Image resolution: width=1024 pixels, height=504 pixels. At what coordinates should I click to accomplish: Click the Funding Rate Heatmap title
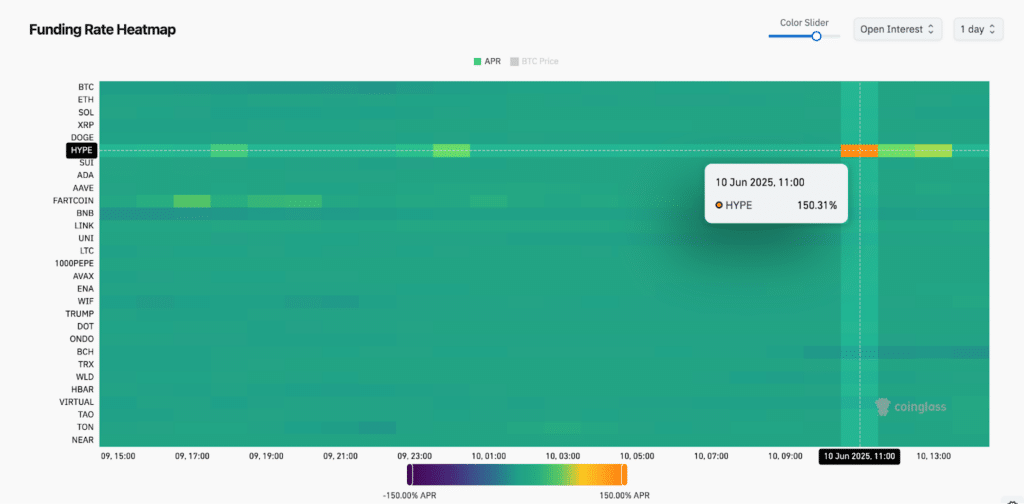click(103, 30)
